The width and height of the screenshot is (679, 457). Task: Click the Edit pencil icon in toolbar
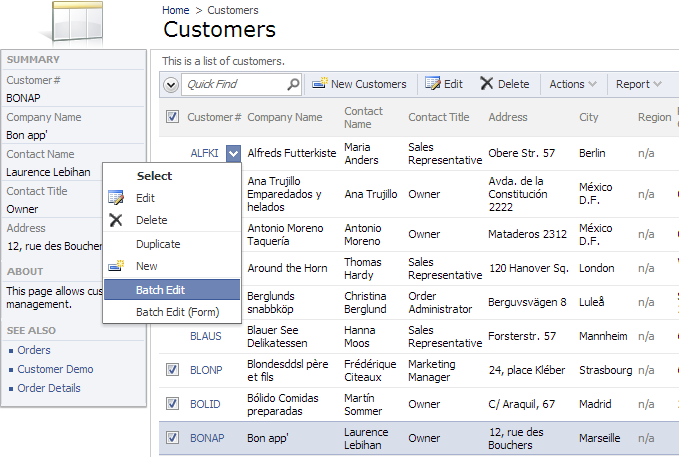click(433, 84)
